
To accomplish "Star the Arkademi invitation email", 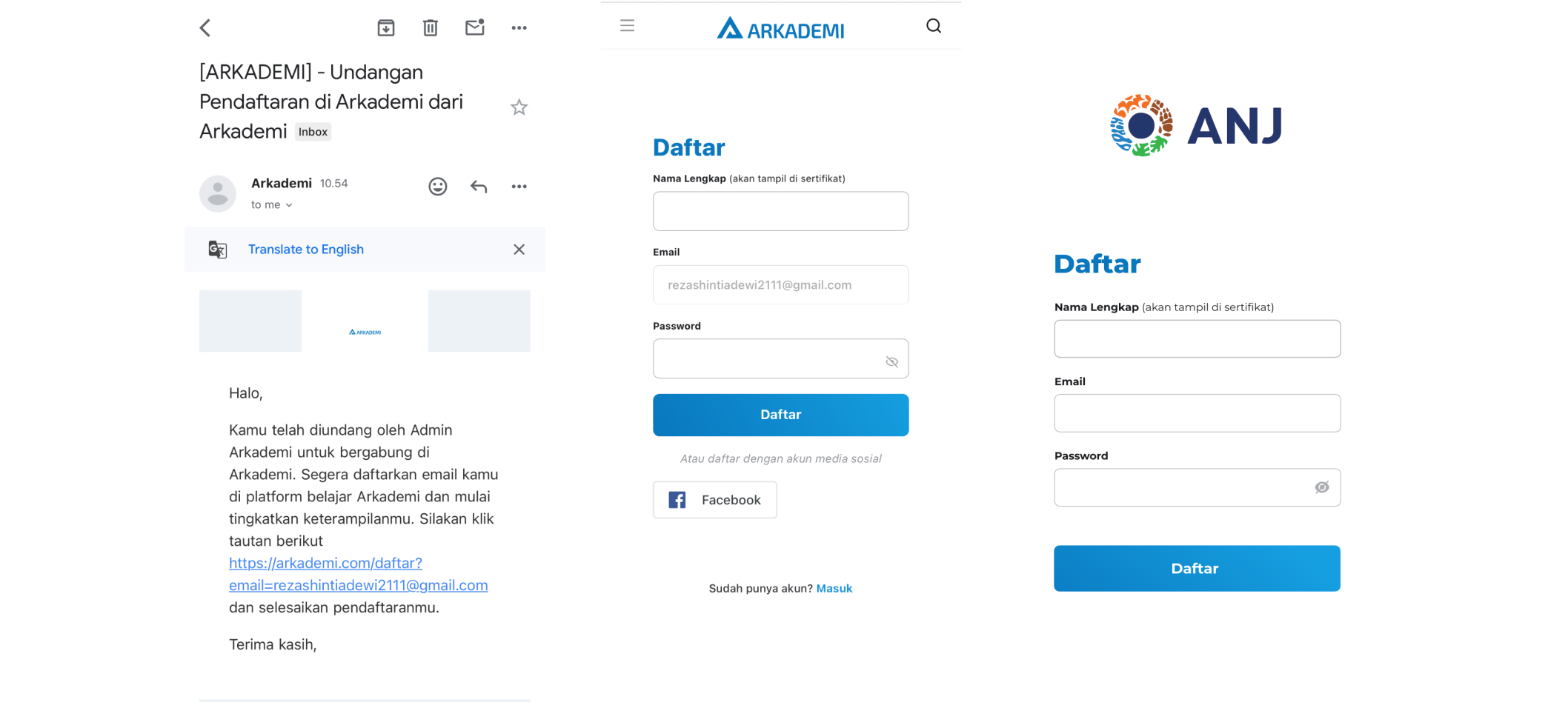I will click(x=519, y=107).
